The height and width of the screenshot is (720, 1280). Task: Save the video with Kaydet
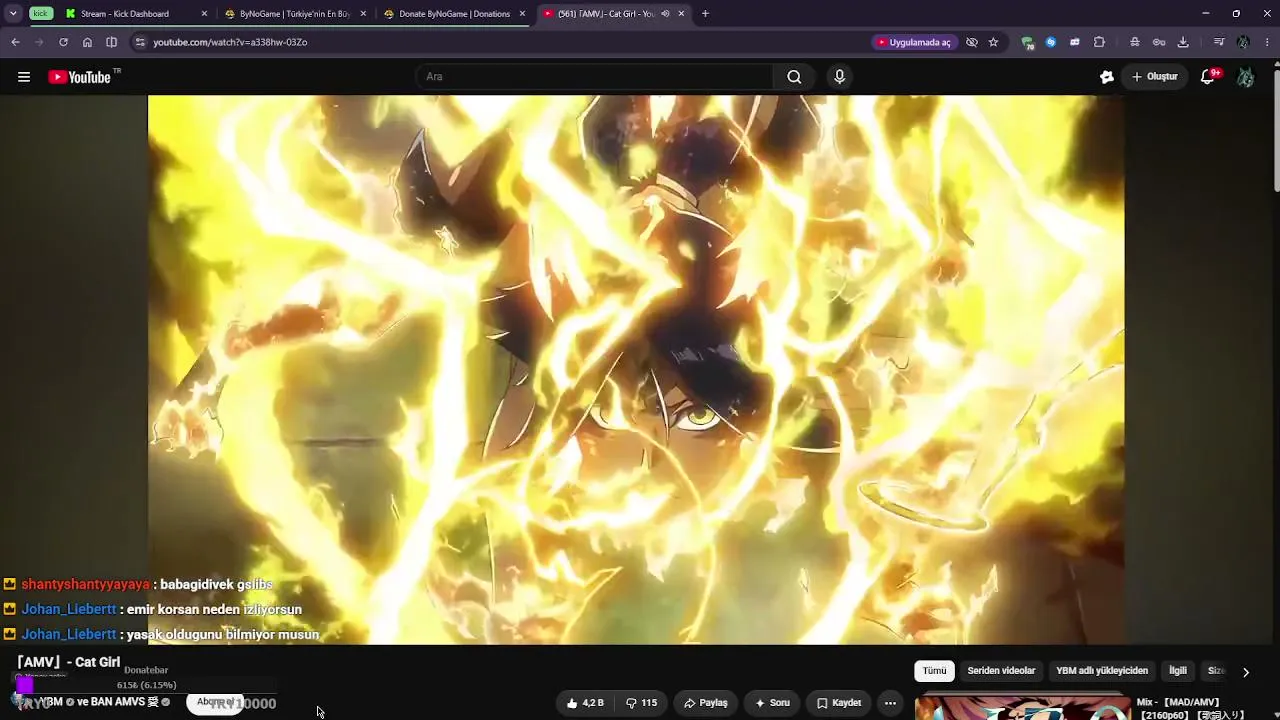[x=838, y=703]
